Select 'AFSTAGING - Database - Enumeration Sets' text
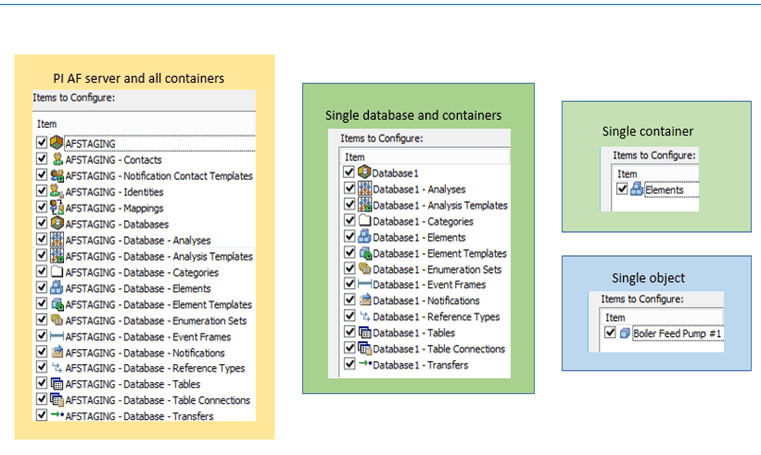This screenshot has height=455, width=761. coord(156,321)
